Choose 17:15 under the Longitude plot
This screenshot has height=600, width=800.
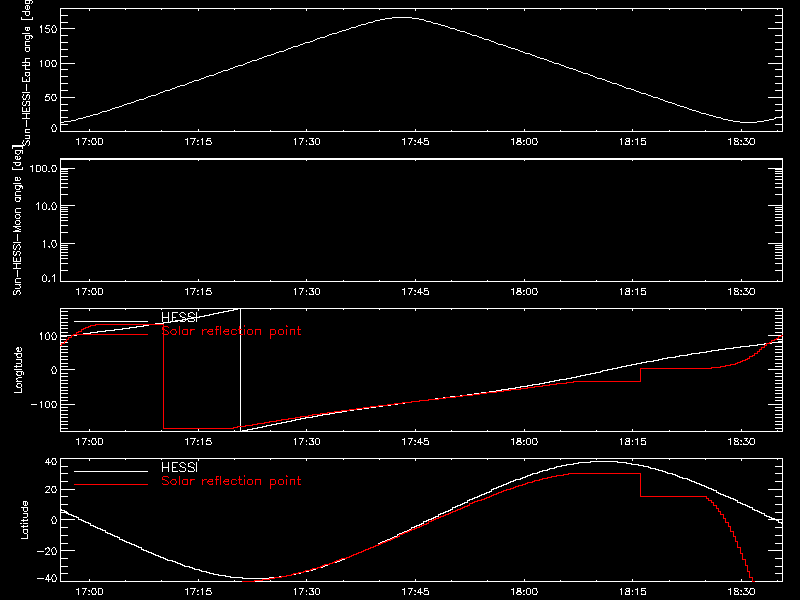[x=198, y=442]
